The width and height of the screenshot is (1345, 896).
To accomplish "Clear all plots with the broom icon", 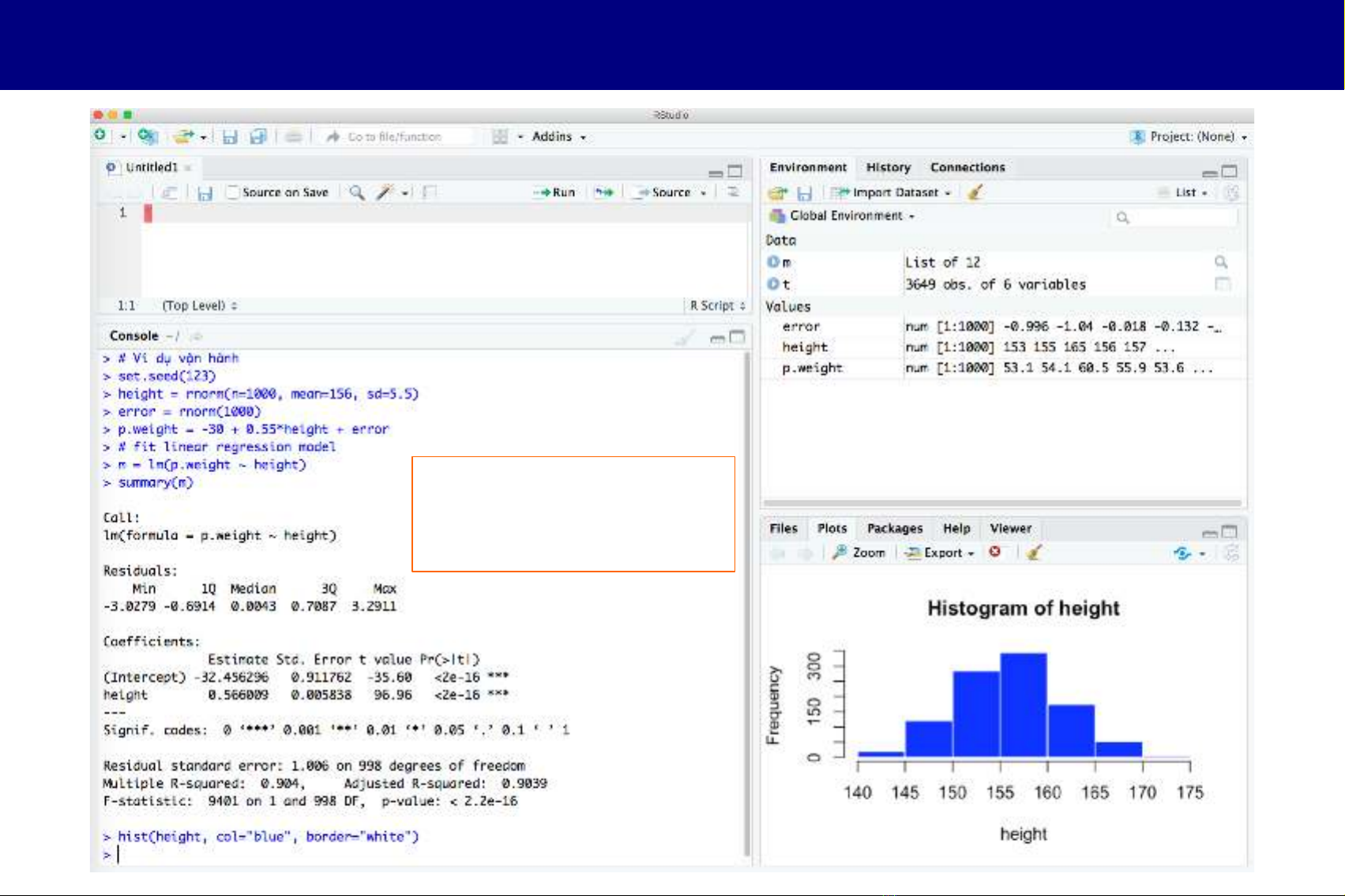I will pyautogui.click(x=1034, y=553).
